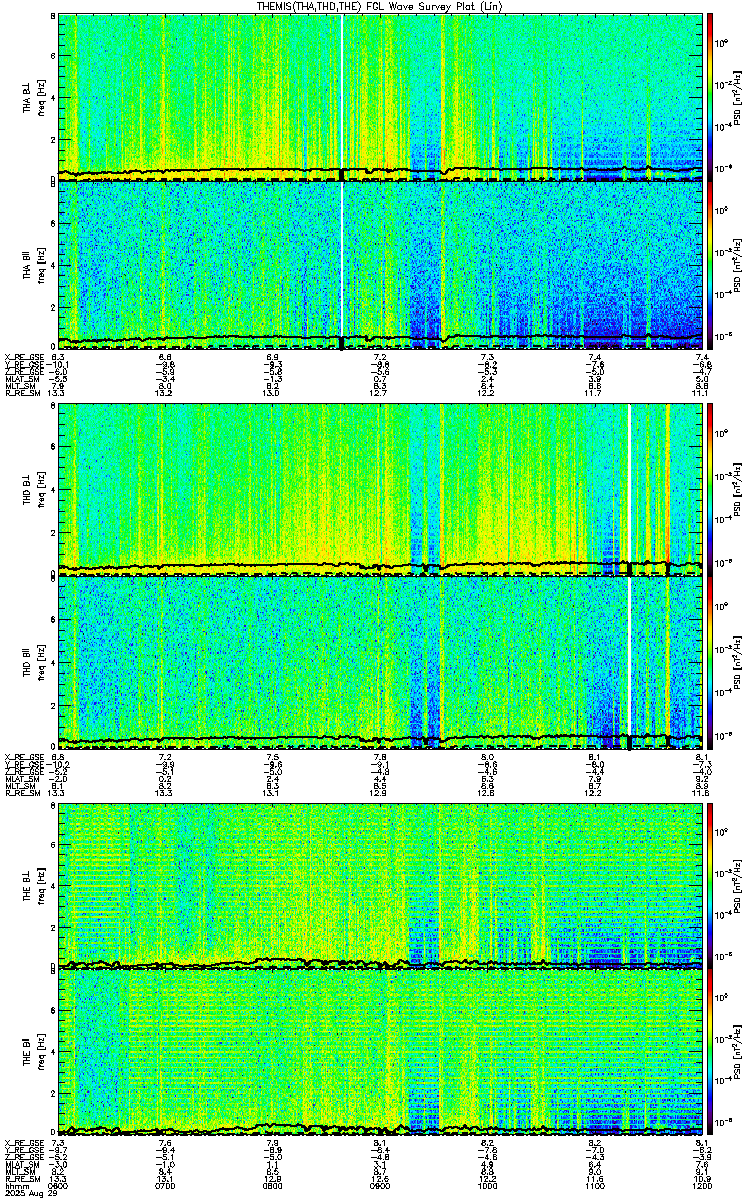Click the THD B-parallel freq [Hz] axis label
The image size is (750, 1200).
tap(41, 661)
